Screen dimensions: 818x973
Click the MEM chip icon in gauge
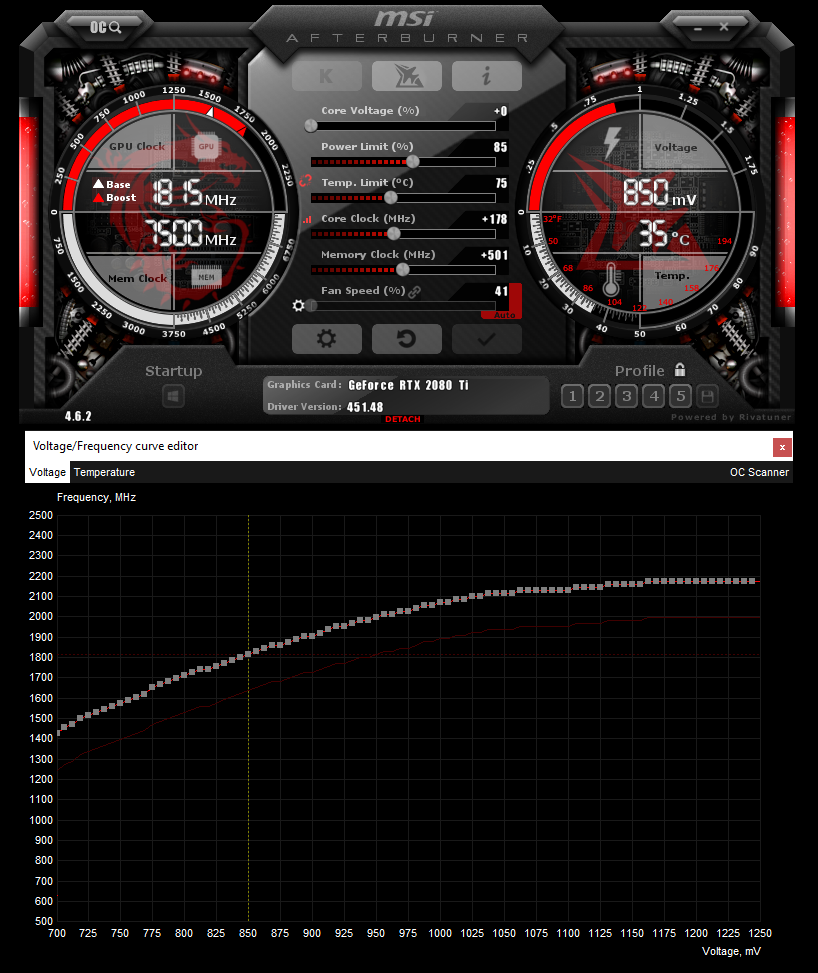pos(206,277)
